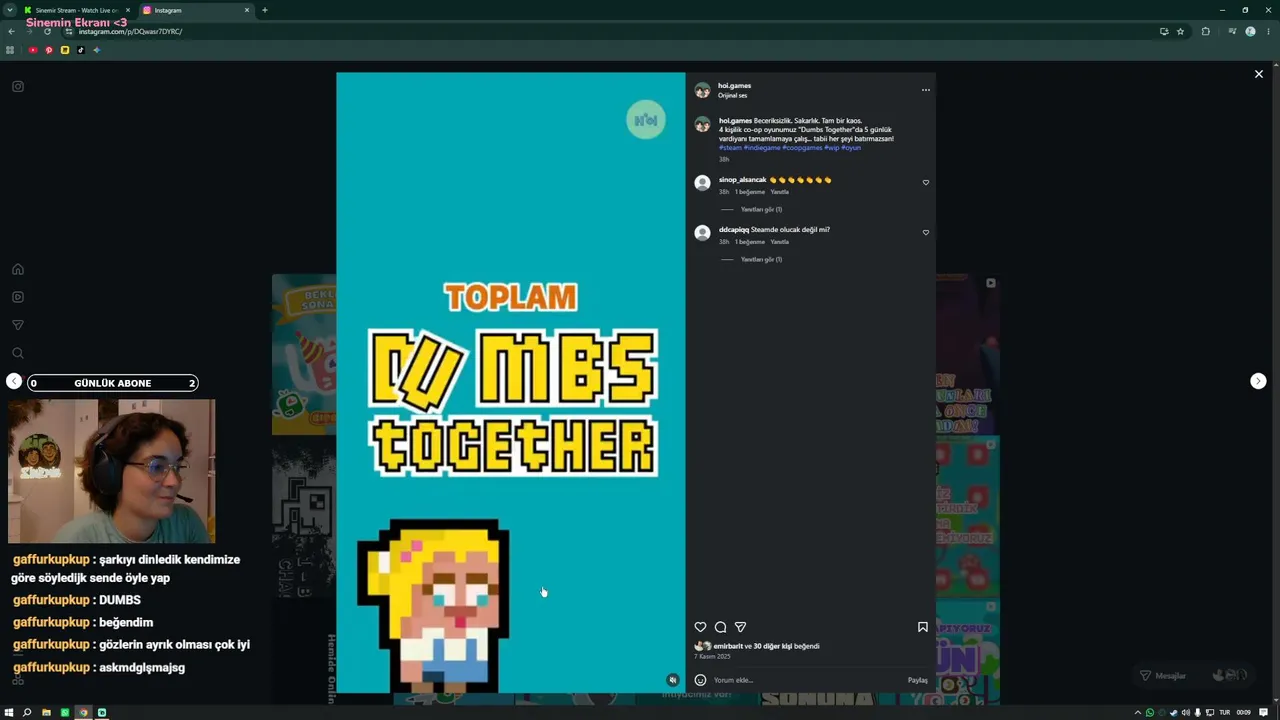Screen dimensions: 1280x720
Task: Reply to sinop_alsancak's comment
Action: click(779, 192)
